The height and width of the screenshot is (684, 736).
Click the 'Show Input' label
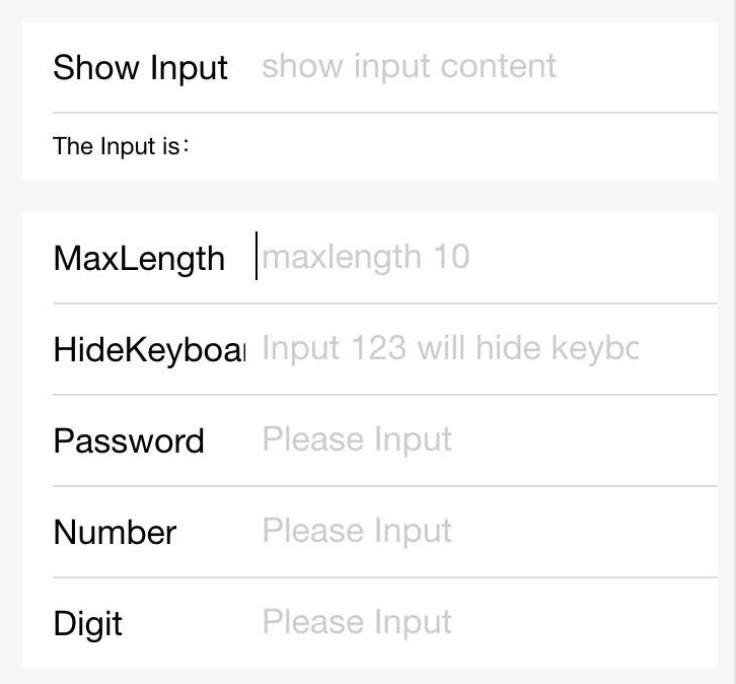click(x=140, y=69)
